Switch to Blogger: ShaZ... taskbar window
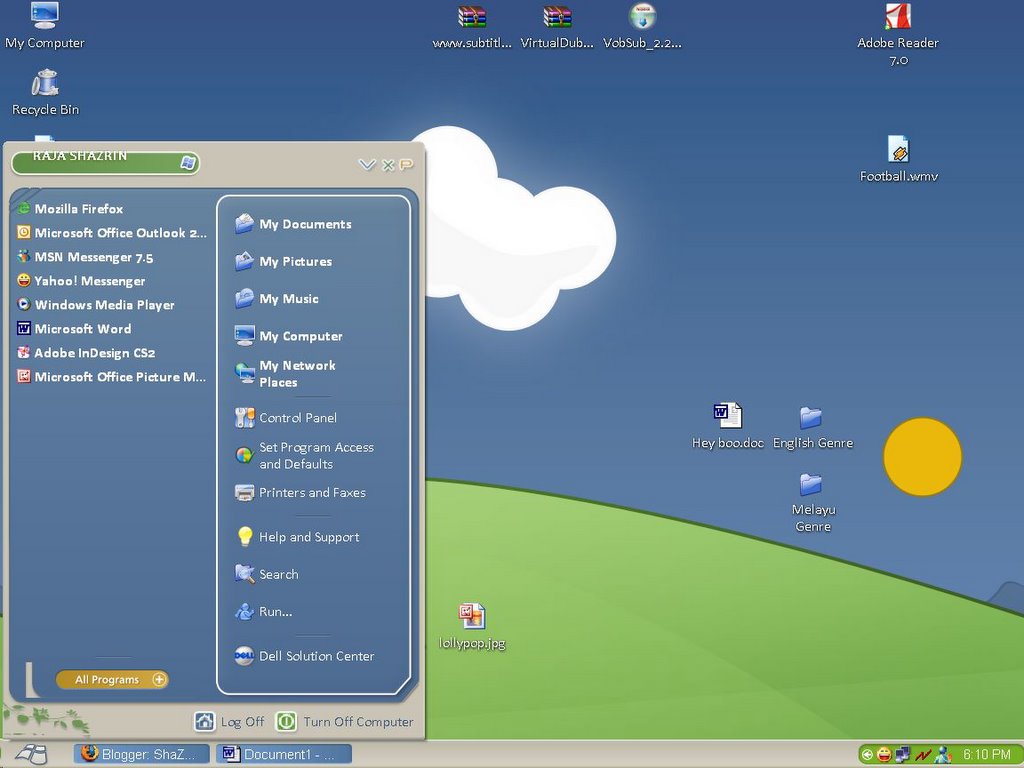This screenshot has width=1024, height=768. (x=141, y=754)
